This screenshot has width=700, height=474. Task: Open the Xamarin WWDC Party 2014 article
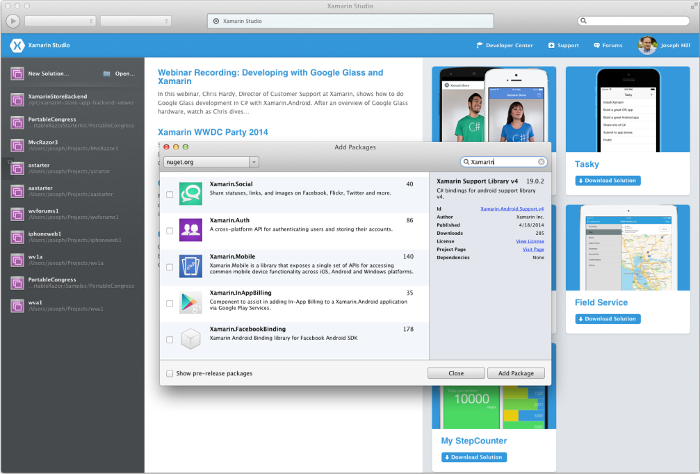pyautogui.click(x=212, y=132)
